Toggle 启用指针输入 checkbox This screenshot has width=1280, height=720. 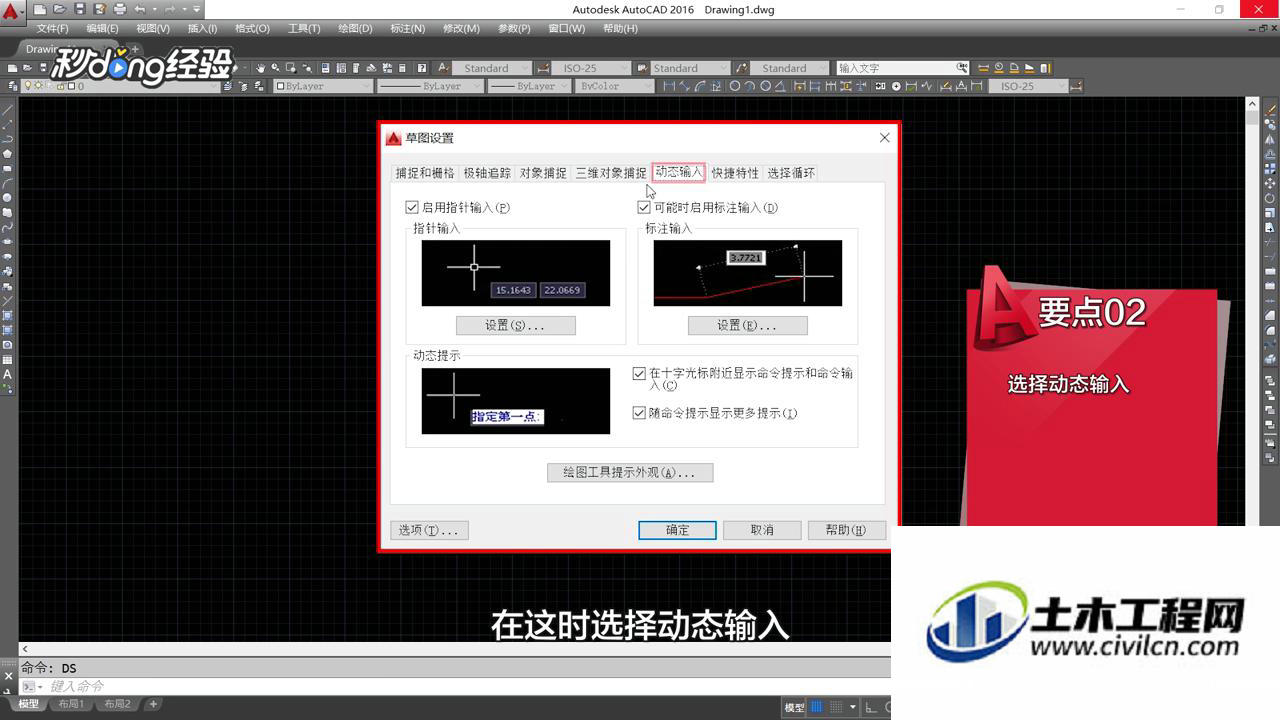(411, 208)
